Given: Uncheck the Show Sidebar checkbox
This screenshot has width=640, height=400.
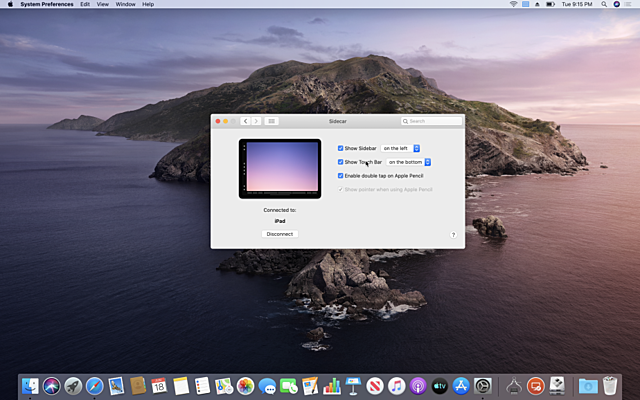Looking at the screenshot, I should pyautogui.click(x=340, y=148).
